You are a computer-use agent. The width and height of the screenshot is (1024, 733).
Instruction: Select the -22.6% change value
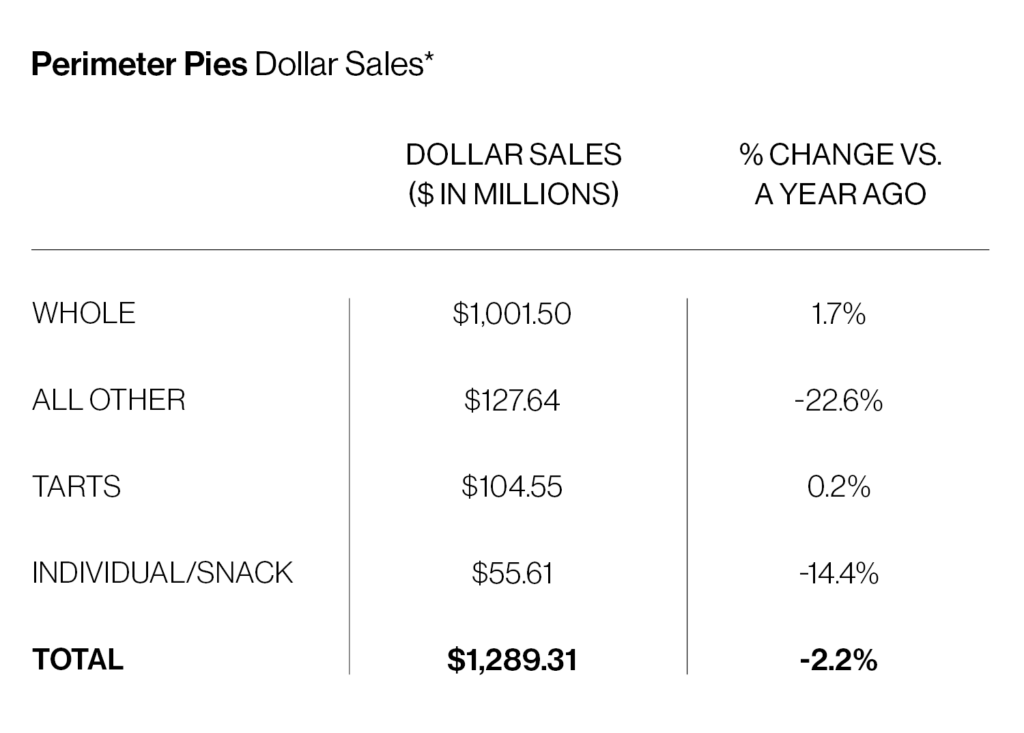pyautogui.click(x=840, y=401)
